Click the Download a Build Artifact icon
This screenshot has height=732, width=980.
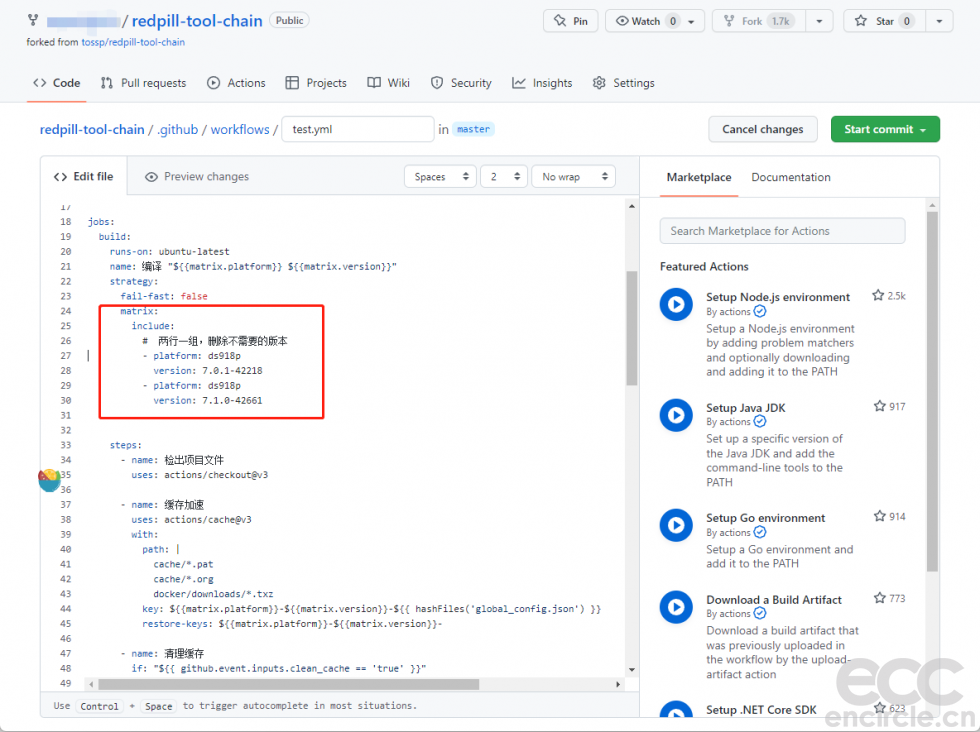[676, 607]
